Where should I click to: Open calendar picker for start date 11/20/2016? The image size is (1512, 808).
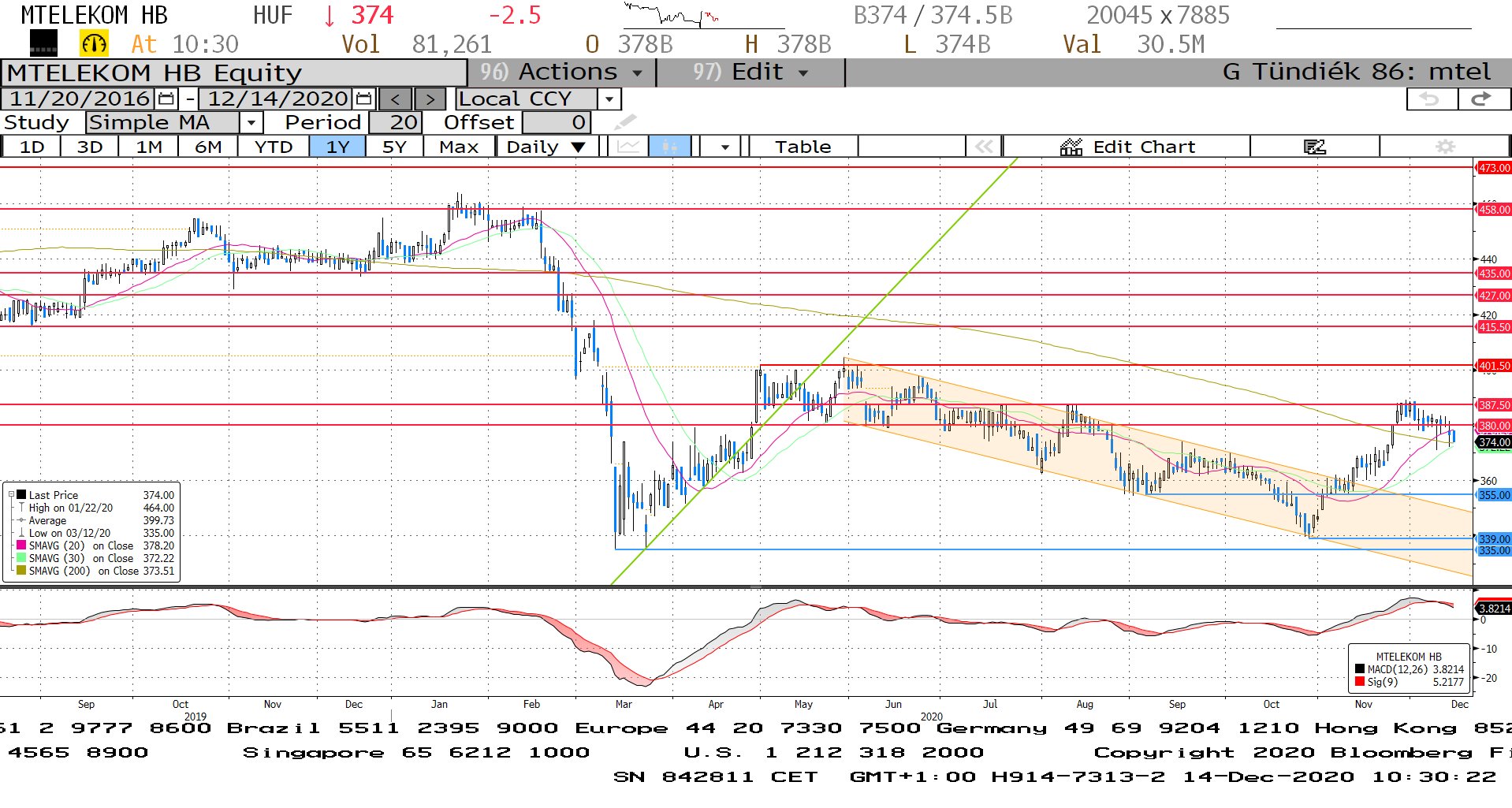click(x=166, y=99)
